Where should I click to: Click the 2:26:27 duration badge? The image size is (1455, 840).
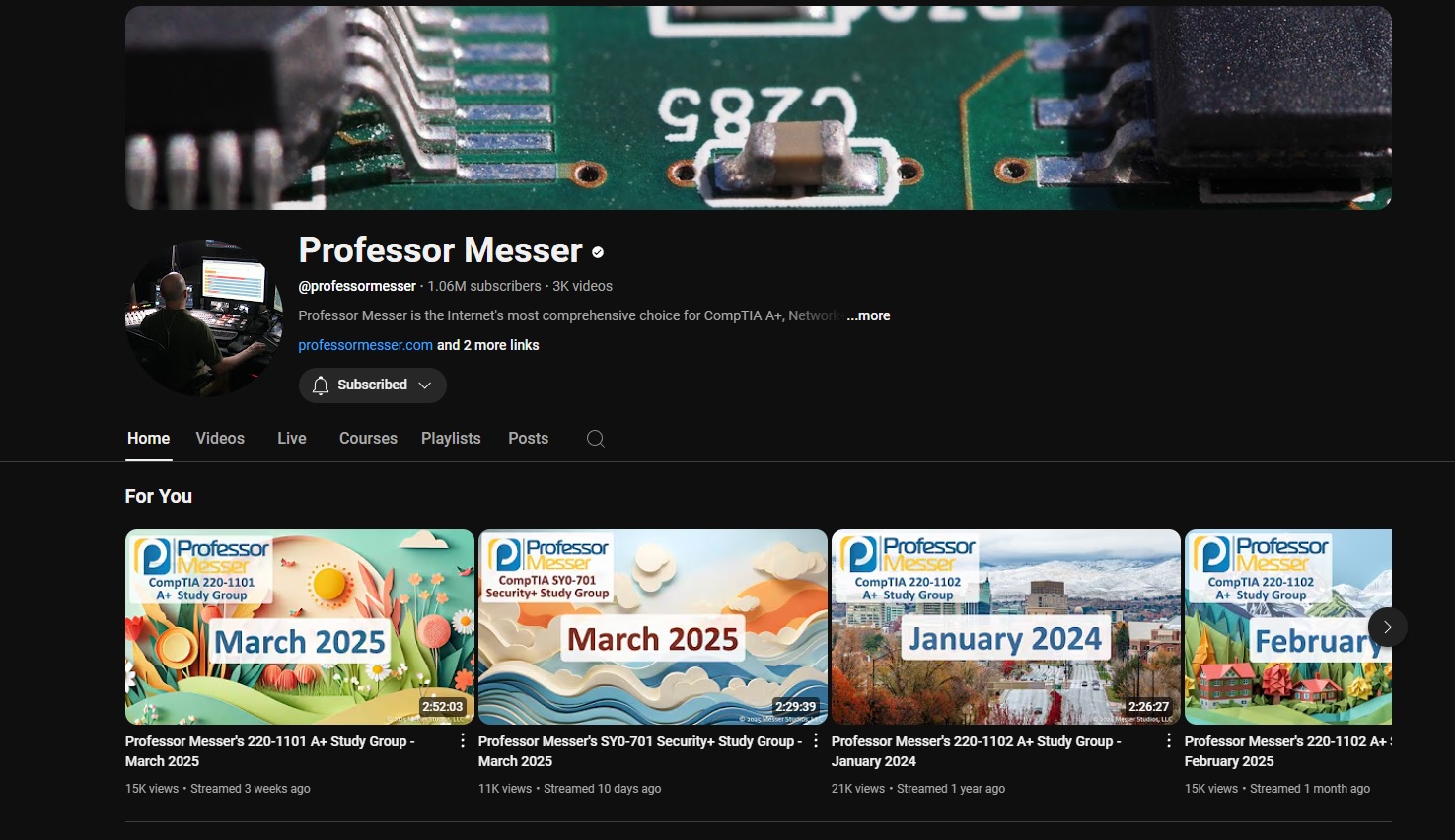[1149, 707]
